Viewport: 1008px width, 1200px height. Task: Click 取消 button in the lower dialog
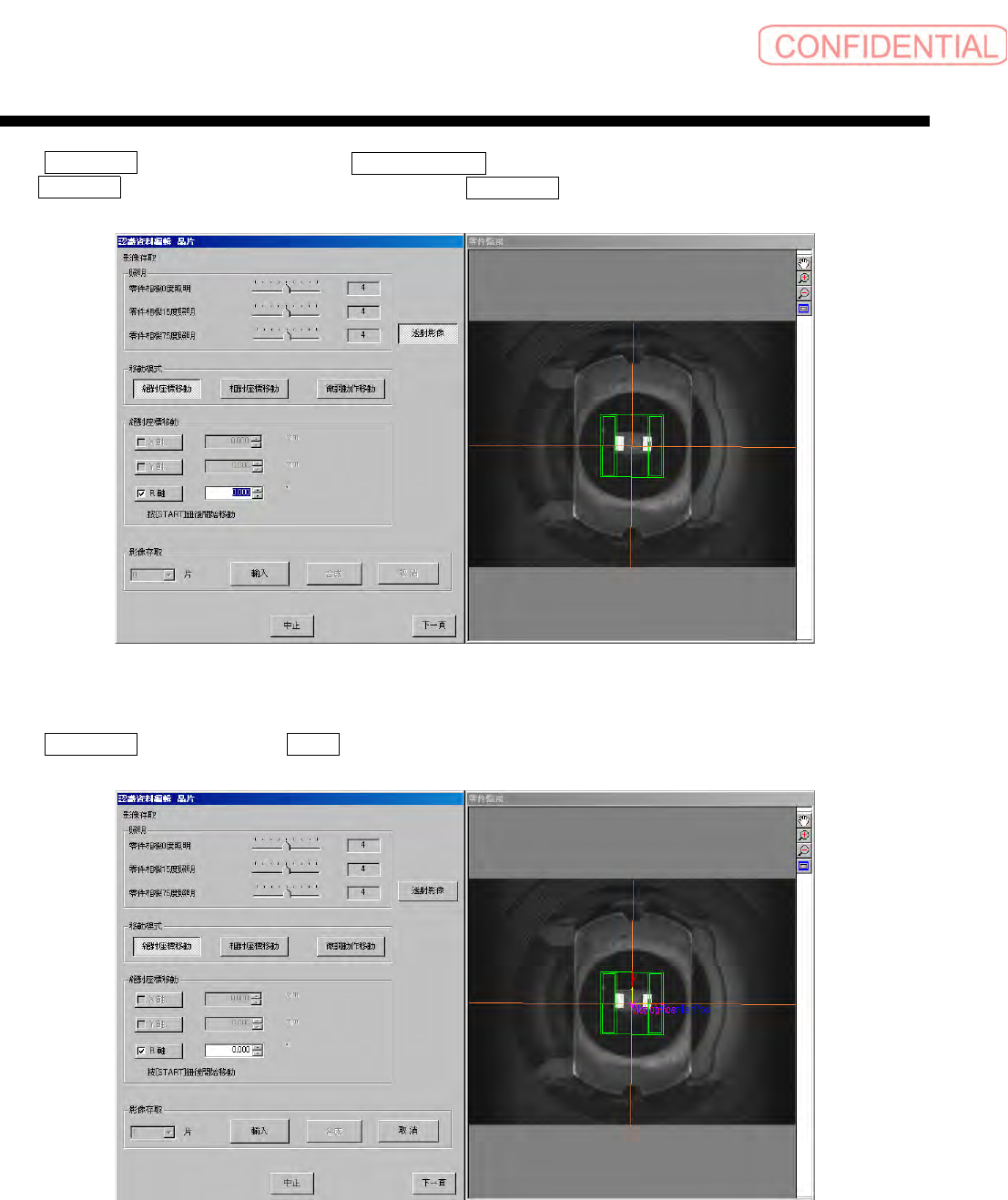click(x=408, y=1131)
